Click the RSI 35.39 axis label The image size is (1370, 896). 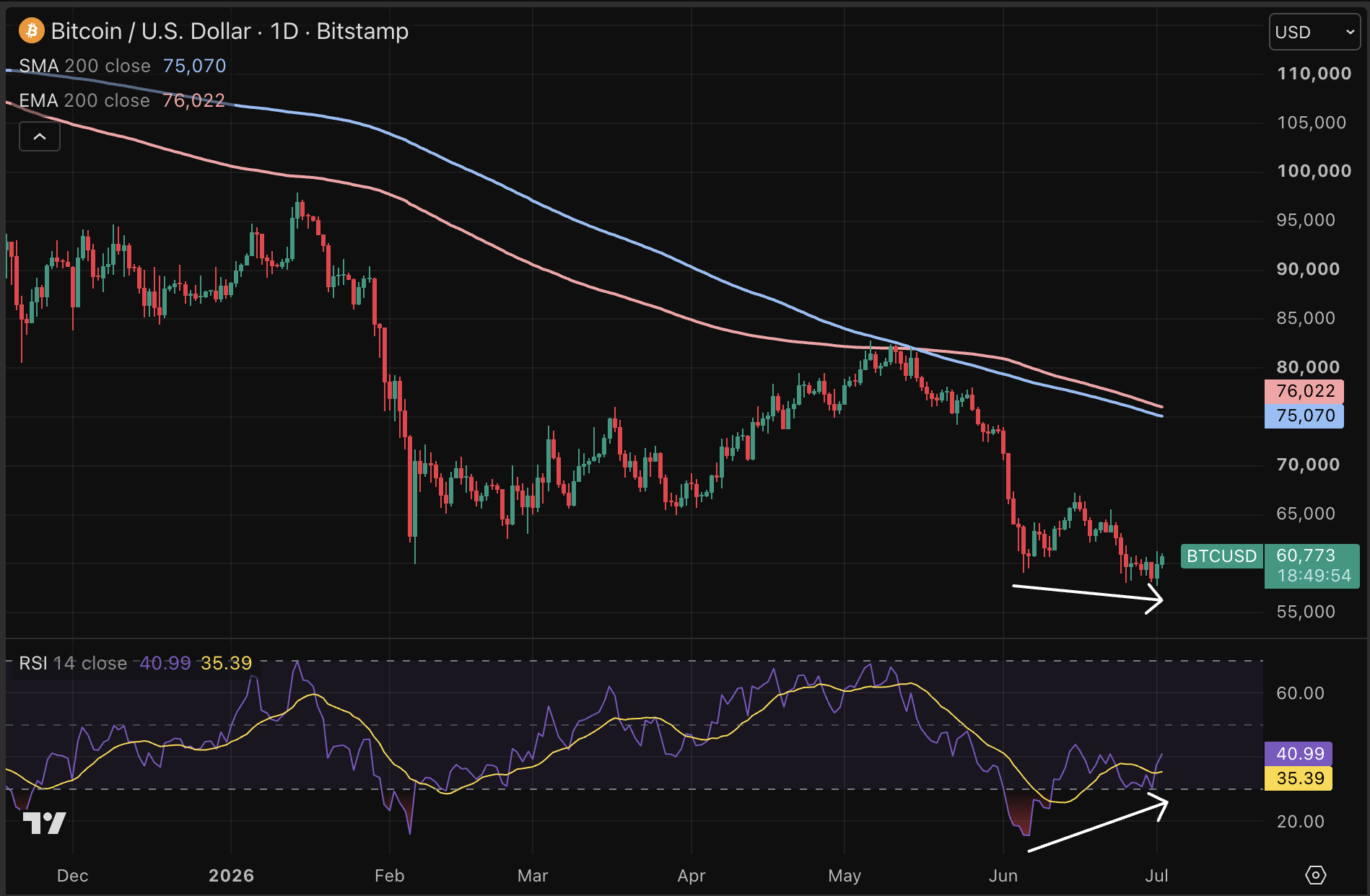click(x=1299, y=778)
